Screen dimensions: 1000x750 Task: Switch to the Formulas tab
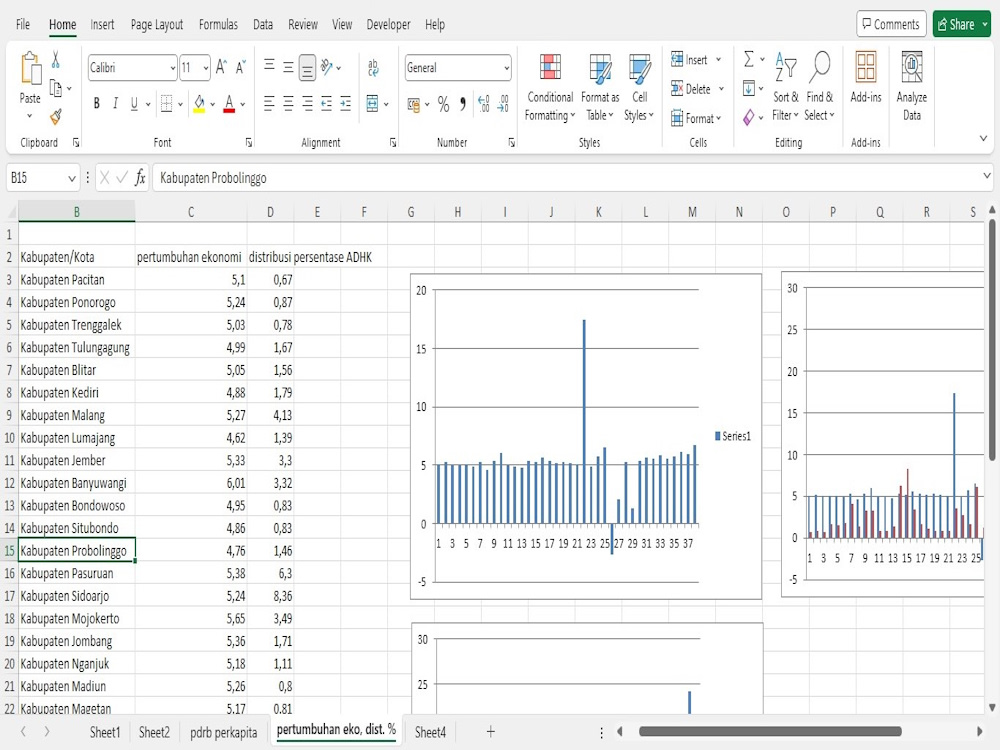218,24
